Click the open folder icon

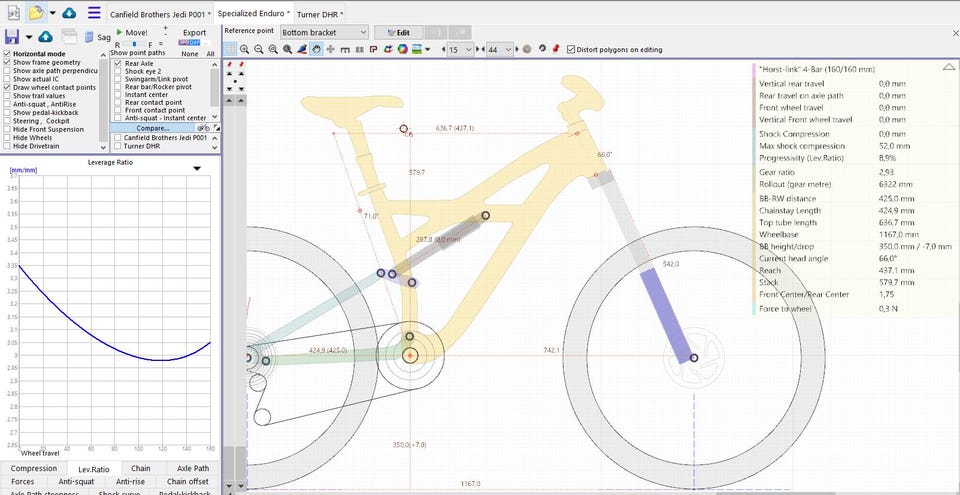pos(36,13)
